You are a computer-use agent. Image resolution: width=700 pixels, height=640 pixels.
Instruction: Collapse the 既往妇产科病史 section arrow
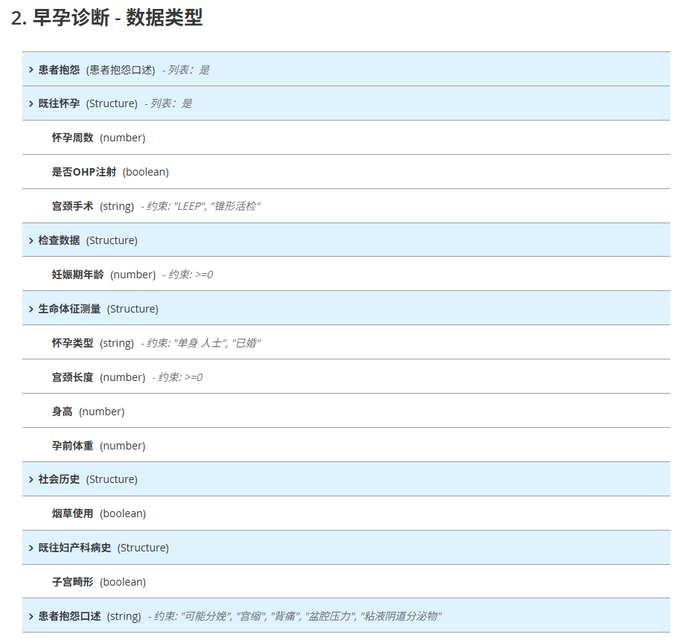[31, 548]
